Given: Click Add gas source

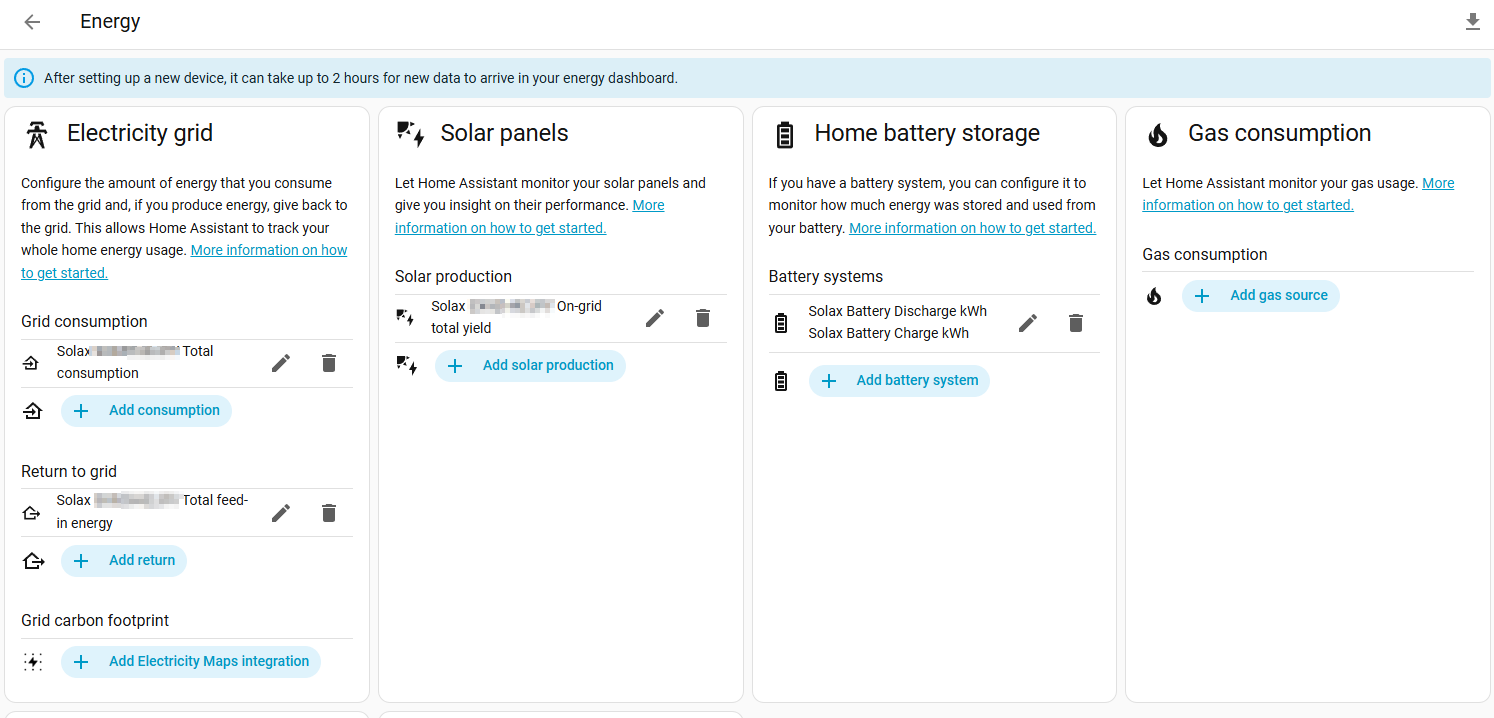Looking at the screenshot, I should tap(1260, 296).
